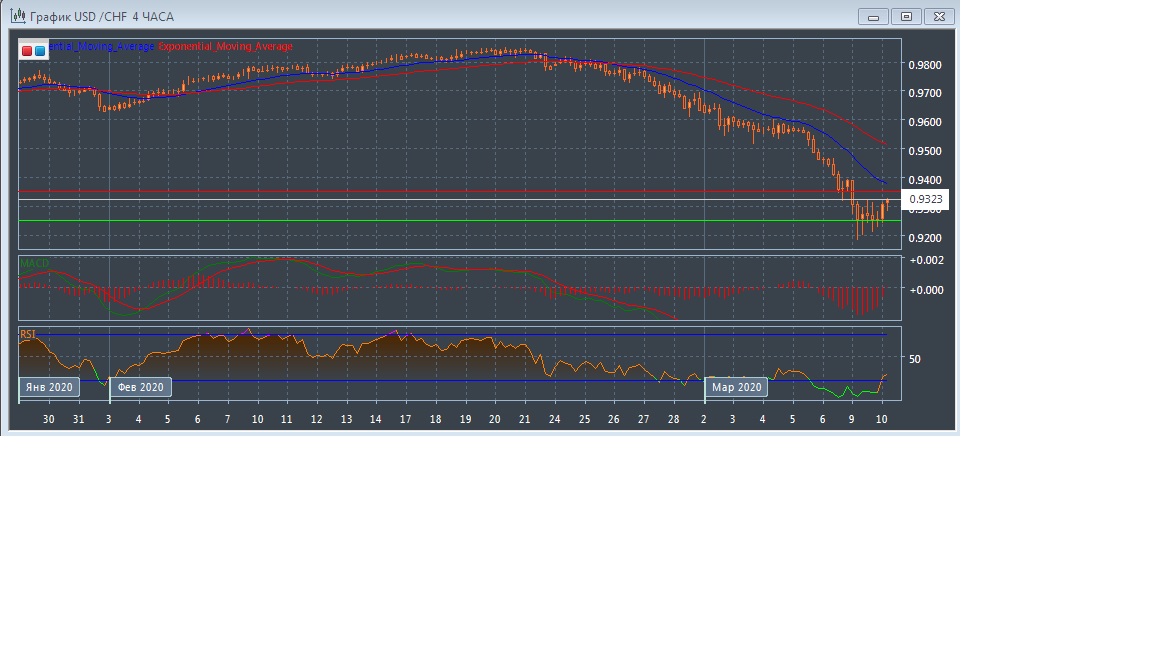The image size is (1152, 648).
Task: Close the USD/CHF chart window
Action: [940, 16]
